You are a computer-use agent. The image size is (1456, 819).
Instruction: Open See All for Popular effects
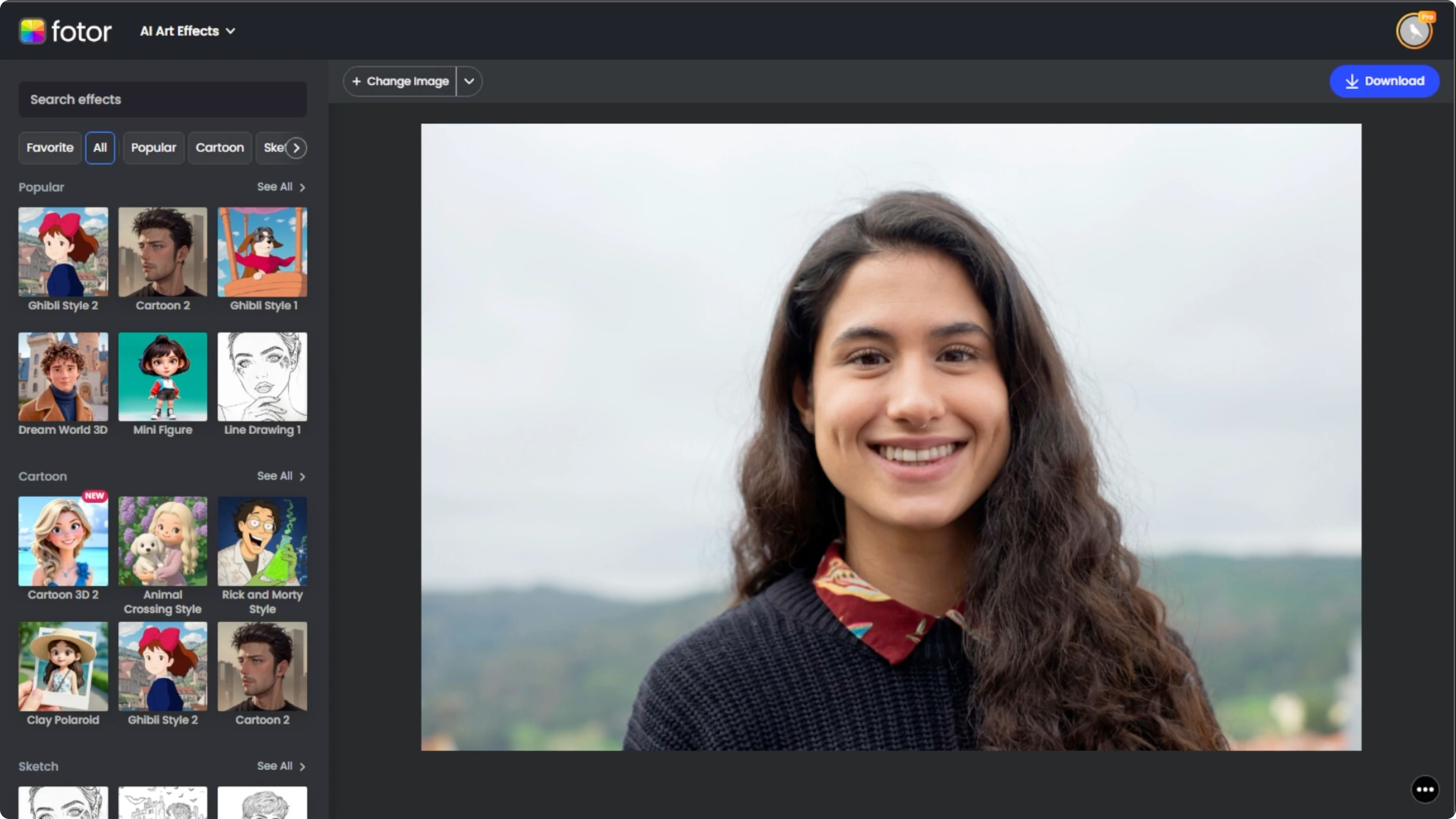(x=281, y=187)
